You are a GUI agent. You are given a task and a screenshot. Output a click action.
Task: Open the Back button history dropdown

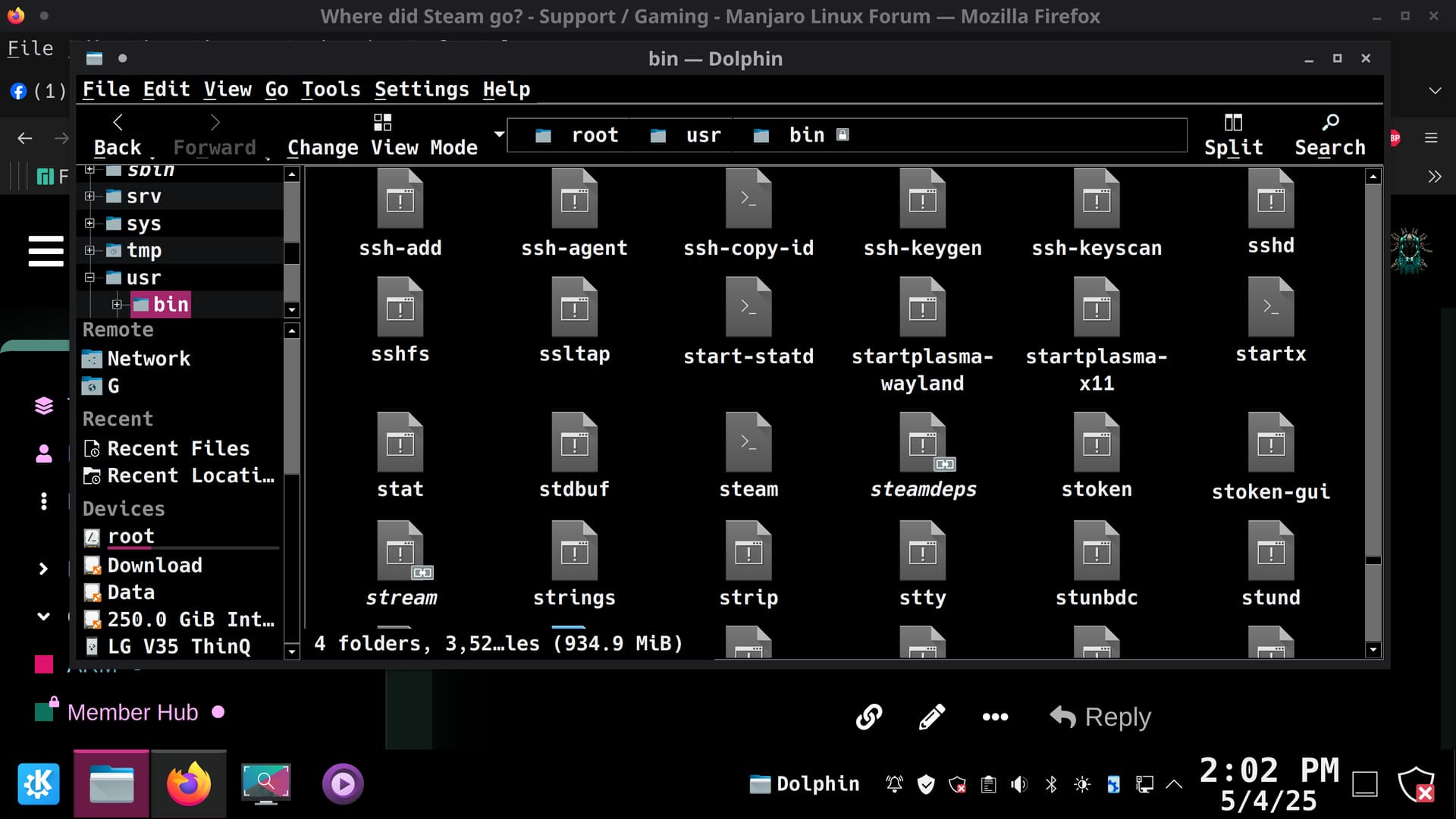152,158
